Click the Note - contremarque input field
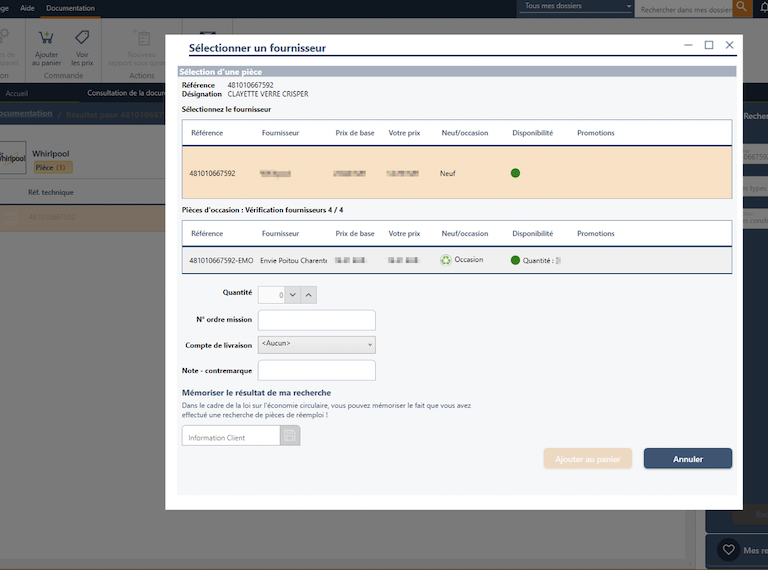The image size is (768, 570). pos(316,371)
